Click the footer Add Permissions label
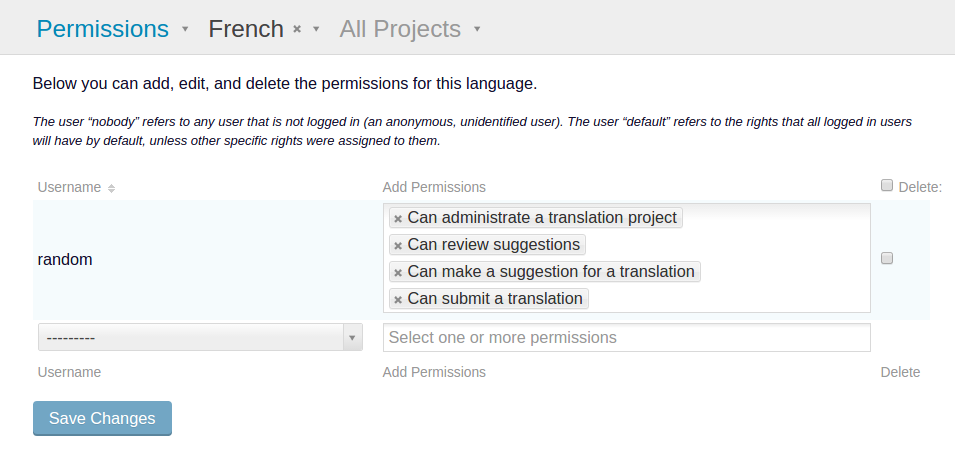 click(434, 372)
